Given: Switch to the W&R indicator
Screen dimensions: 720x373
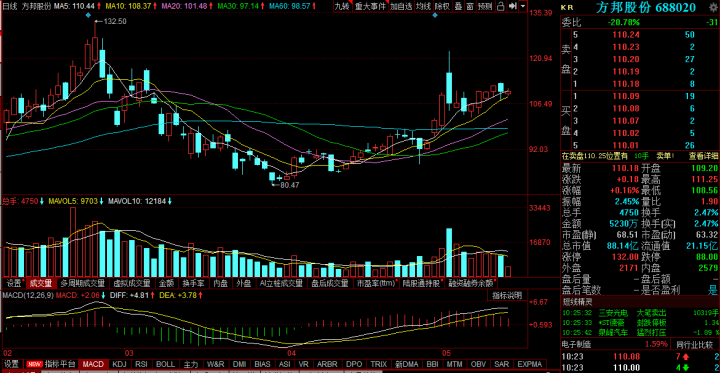Looking at the screenshot, I should point(215,364).
